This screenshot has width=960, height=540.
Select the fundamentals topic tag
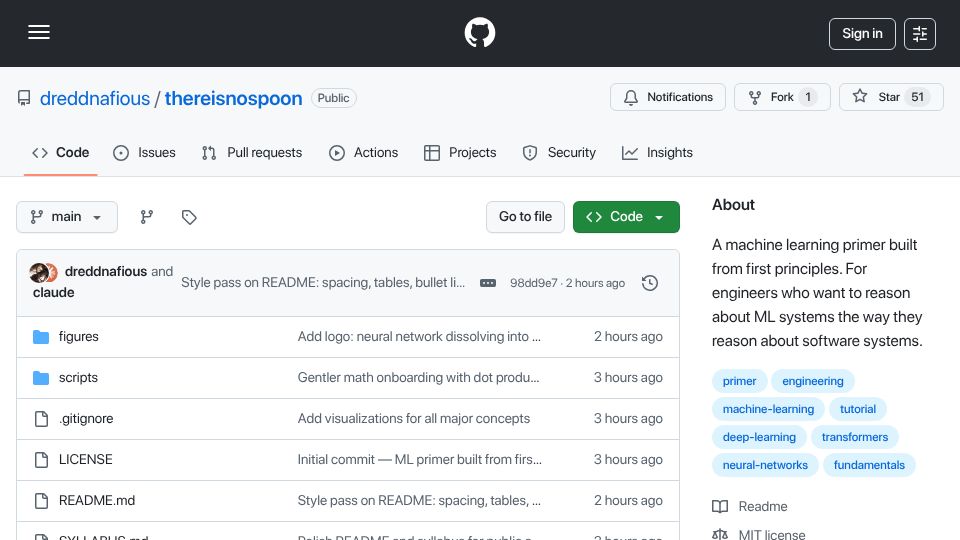pos(869,465)
